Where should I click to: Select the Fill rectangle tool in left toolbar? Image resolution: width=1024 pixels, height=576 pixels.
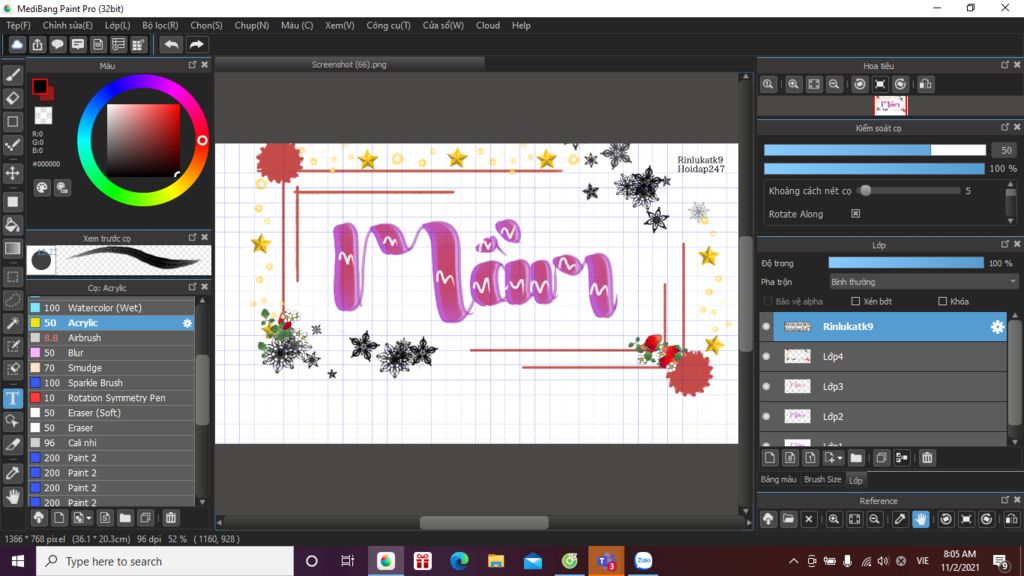12,202
